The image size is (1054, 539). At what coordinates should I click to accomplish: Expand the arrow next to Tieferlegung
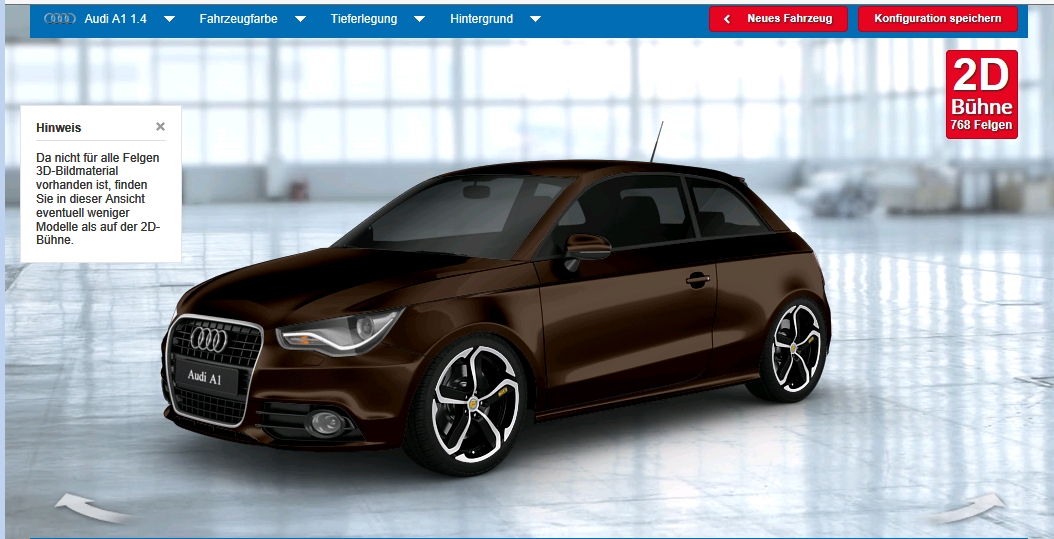419,19
